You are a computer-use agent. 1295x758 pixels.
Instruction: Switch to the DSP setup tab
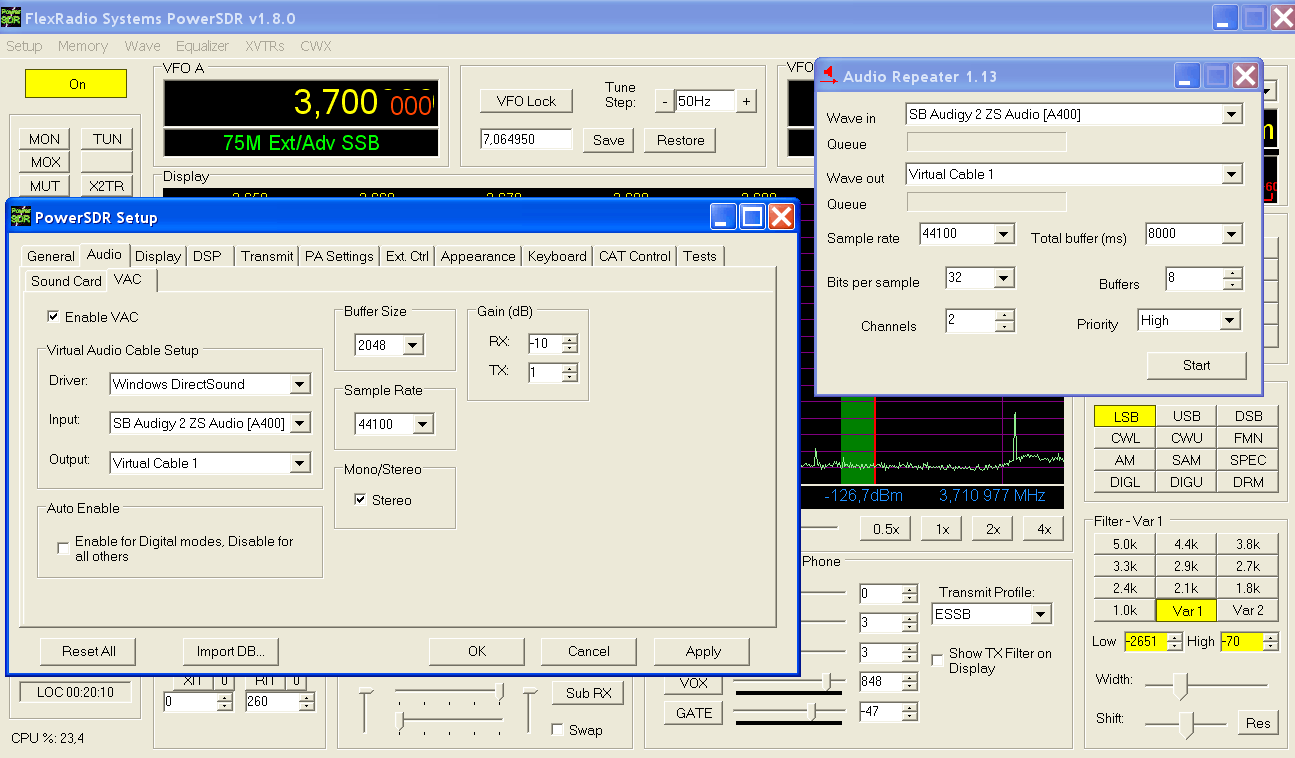point(207,256)
